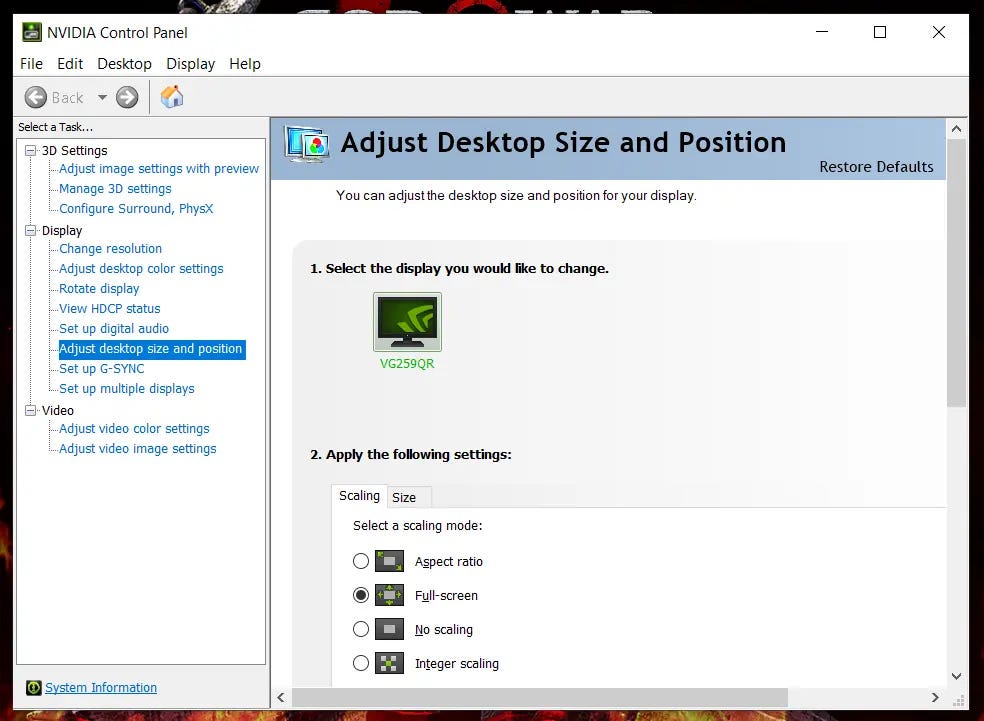Viewport: 984px width, 721px height.
Task: Click the NVIDIA Control Panel title bar icon
Action: point(31,32)
